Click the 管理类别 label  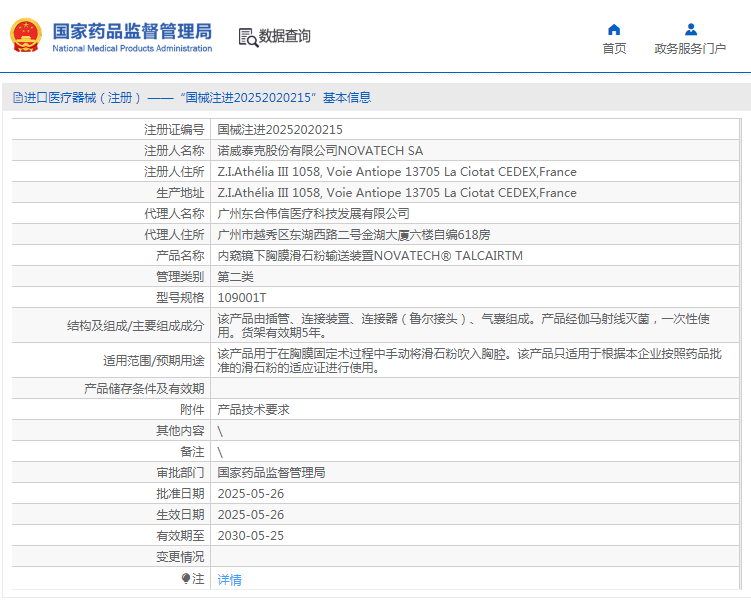(180, 277)
